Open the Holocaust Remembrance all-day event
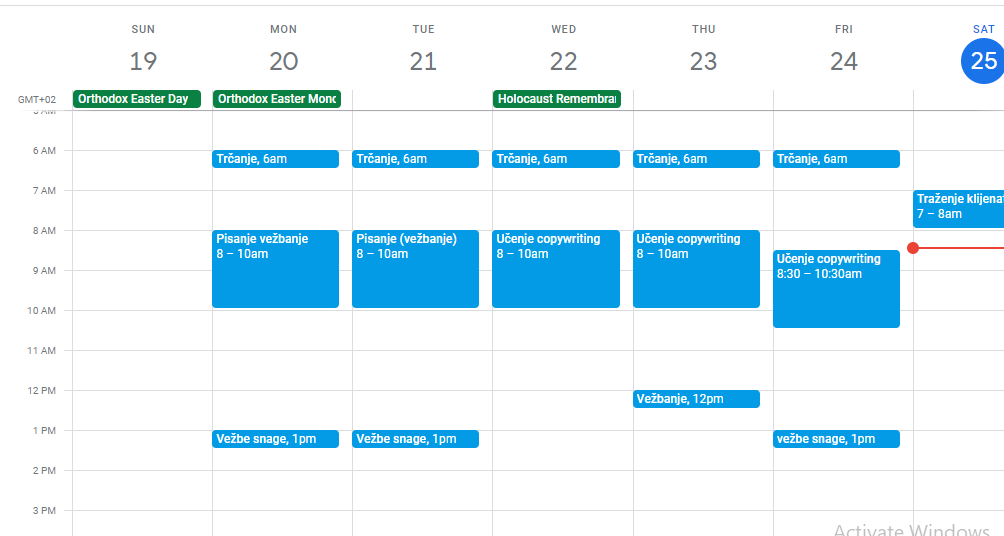This screenshot has height=536, width=1004. [x=557, y=99]
